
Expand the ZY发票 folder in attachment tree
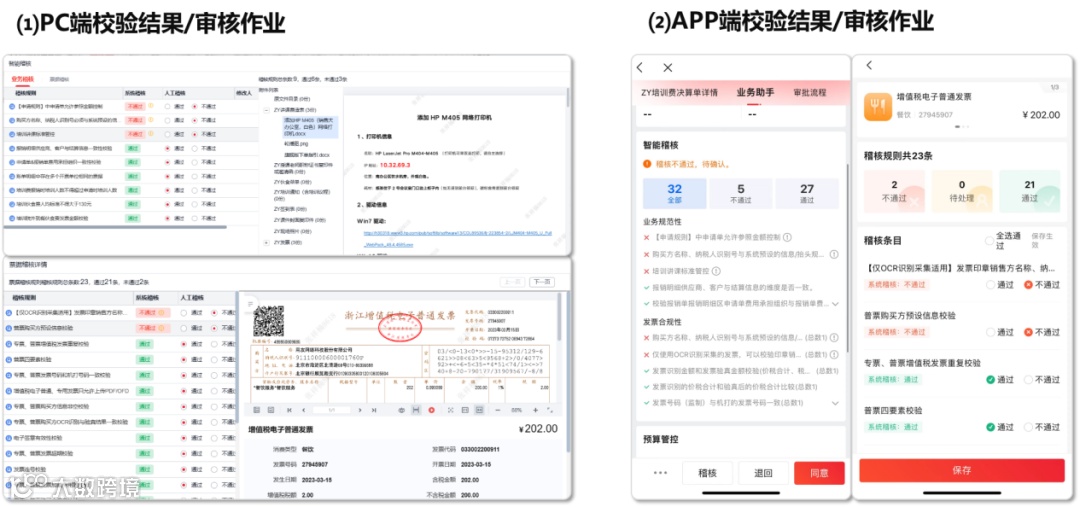267,242
